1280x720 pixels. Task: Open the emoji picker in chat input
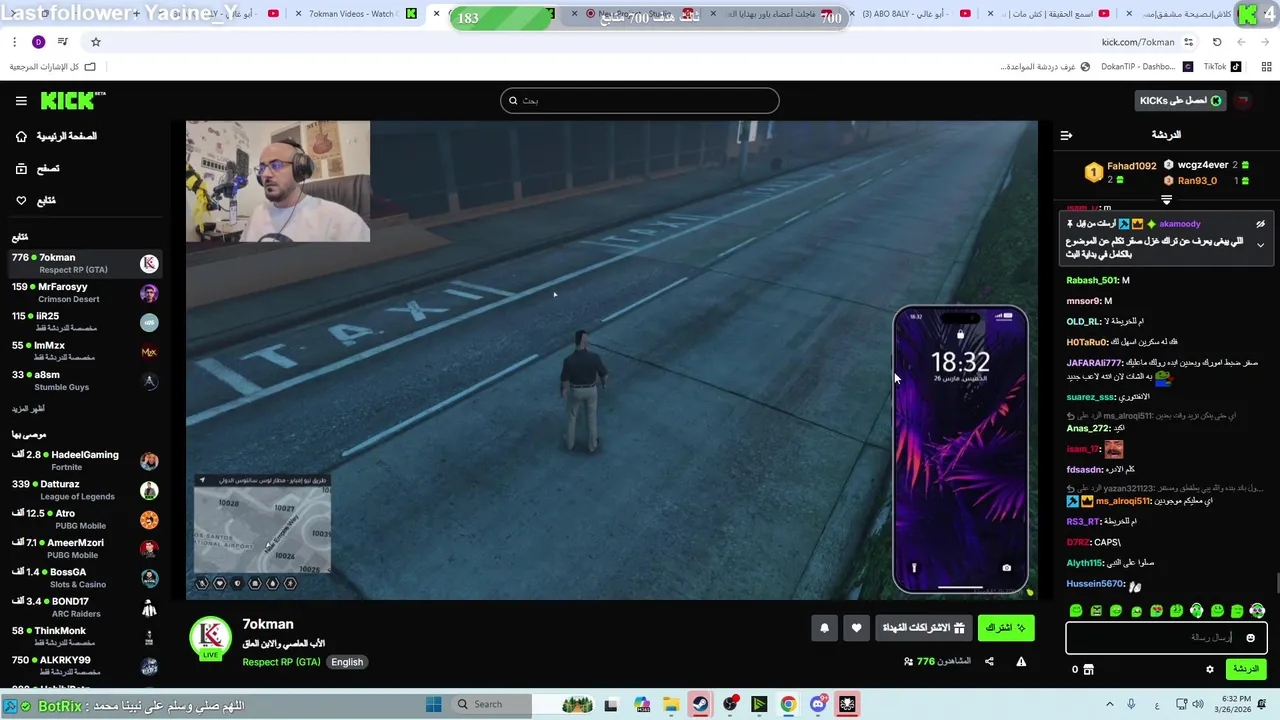tap(1250, 638)
